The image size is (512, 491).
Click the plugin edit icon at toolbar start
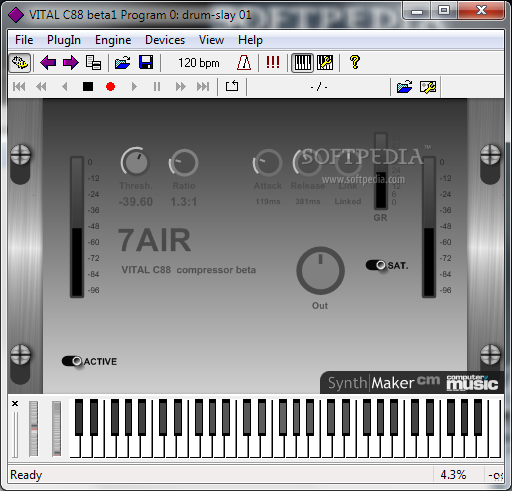[20, 63]
